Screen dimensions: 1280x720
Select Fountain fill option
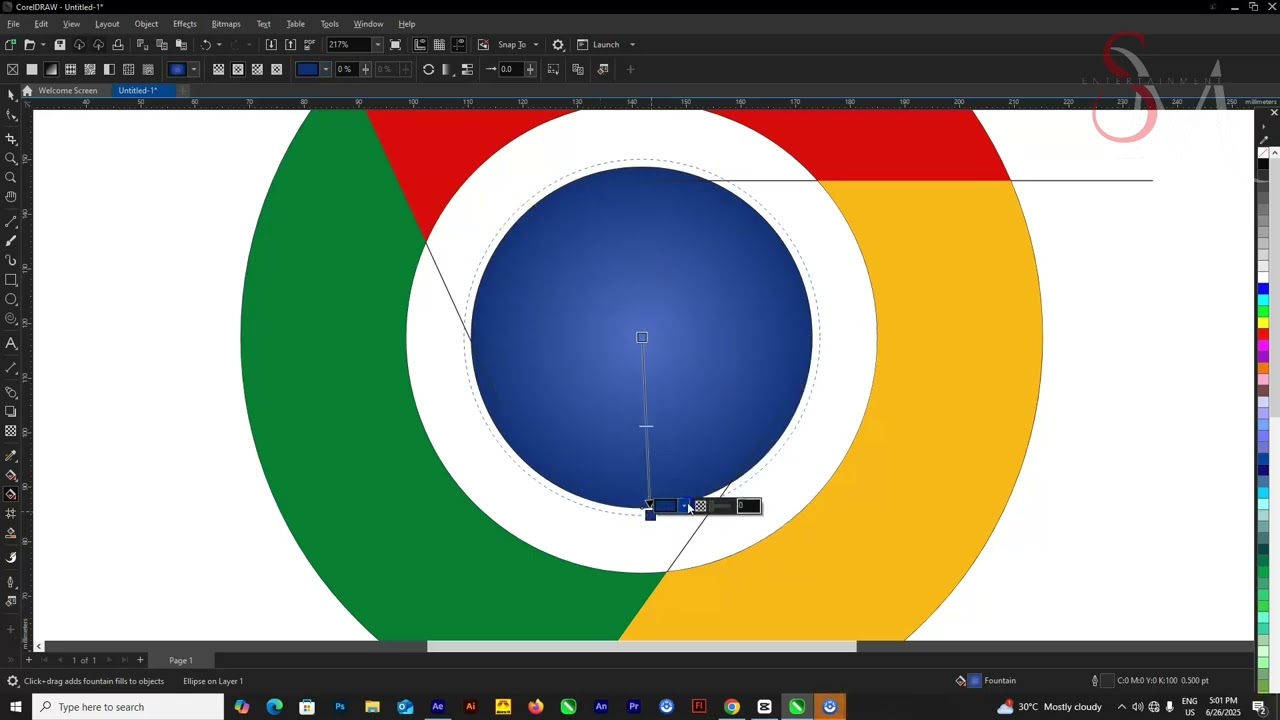coord(51,69)
